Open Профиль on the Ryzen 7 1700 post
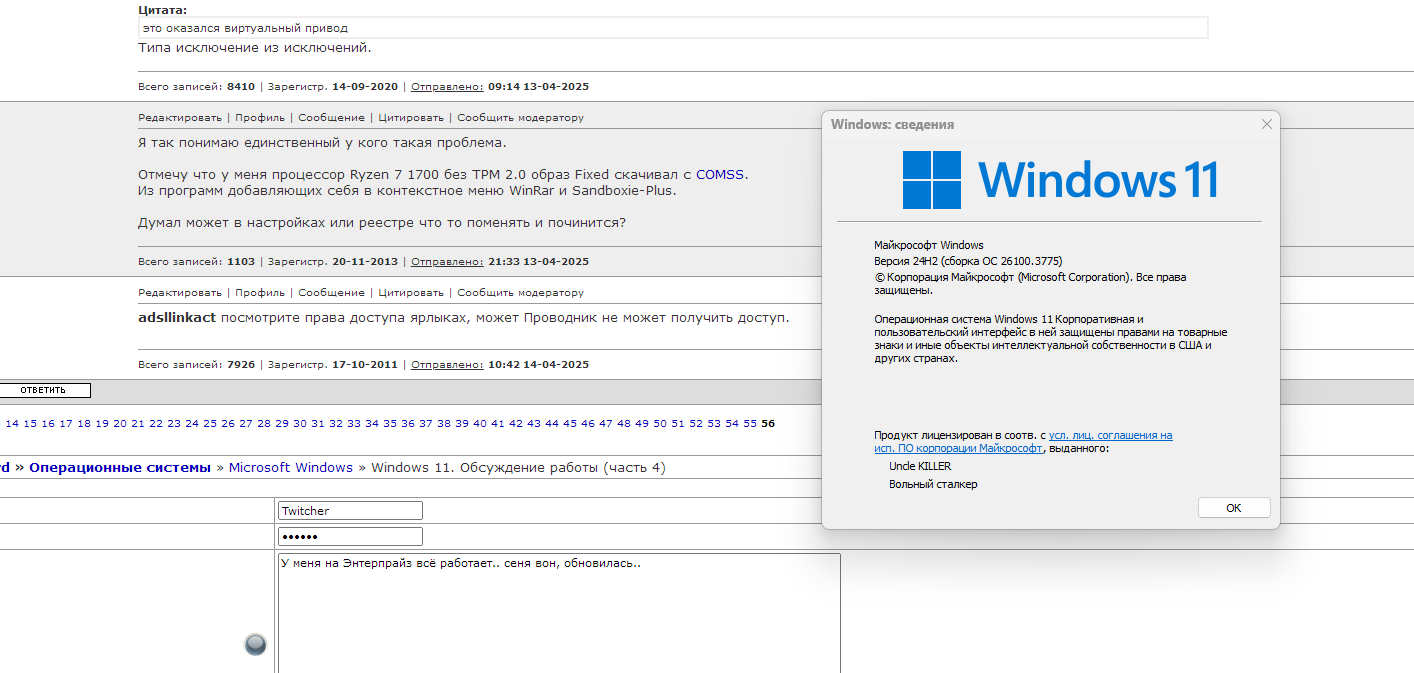The image size is (1414, 673). (x=260, y=118)
